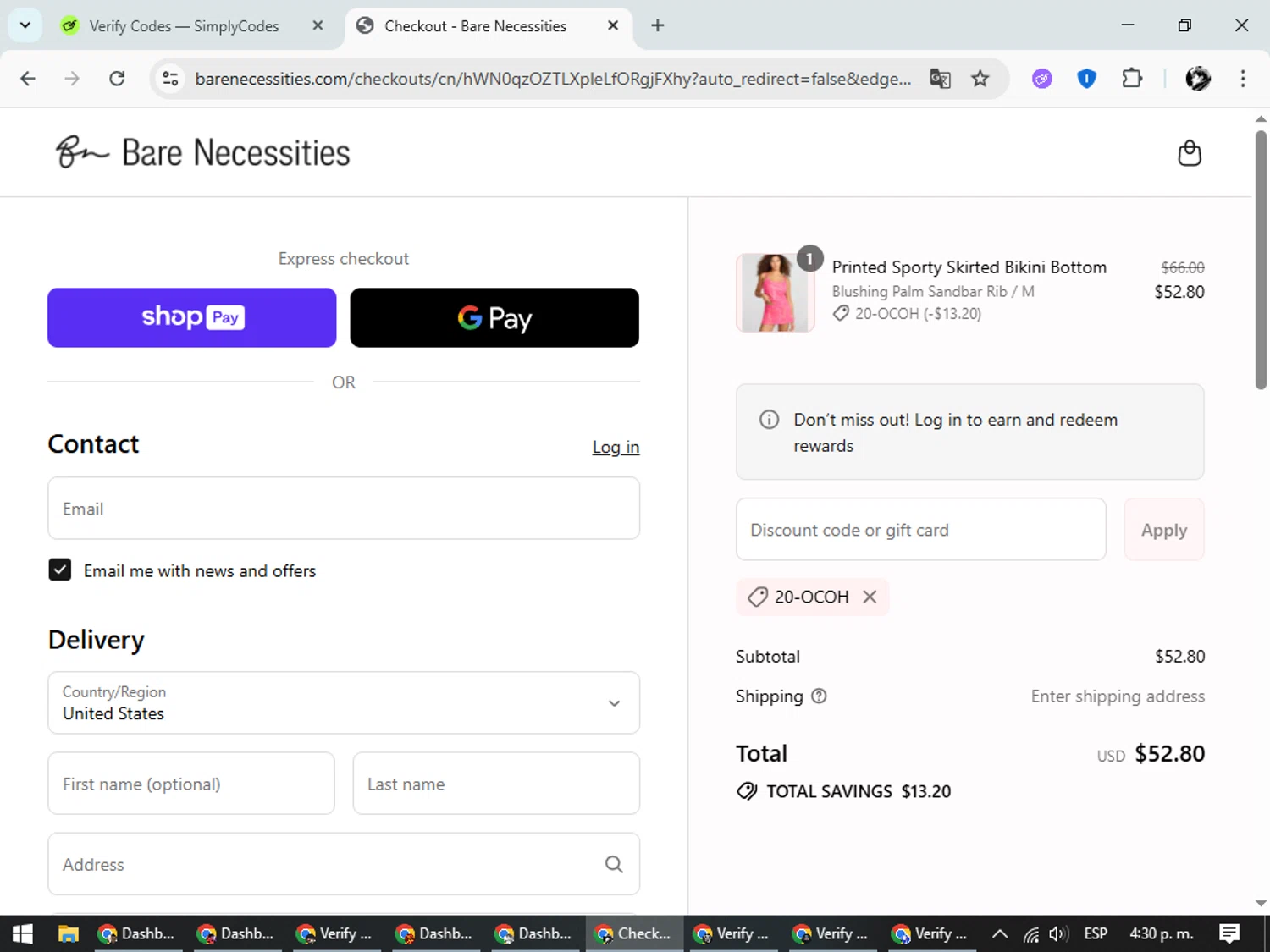Focus the Address input field

pyautogui.click(x=344, y=864)
